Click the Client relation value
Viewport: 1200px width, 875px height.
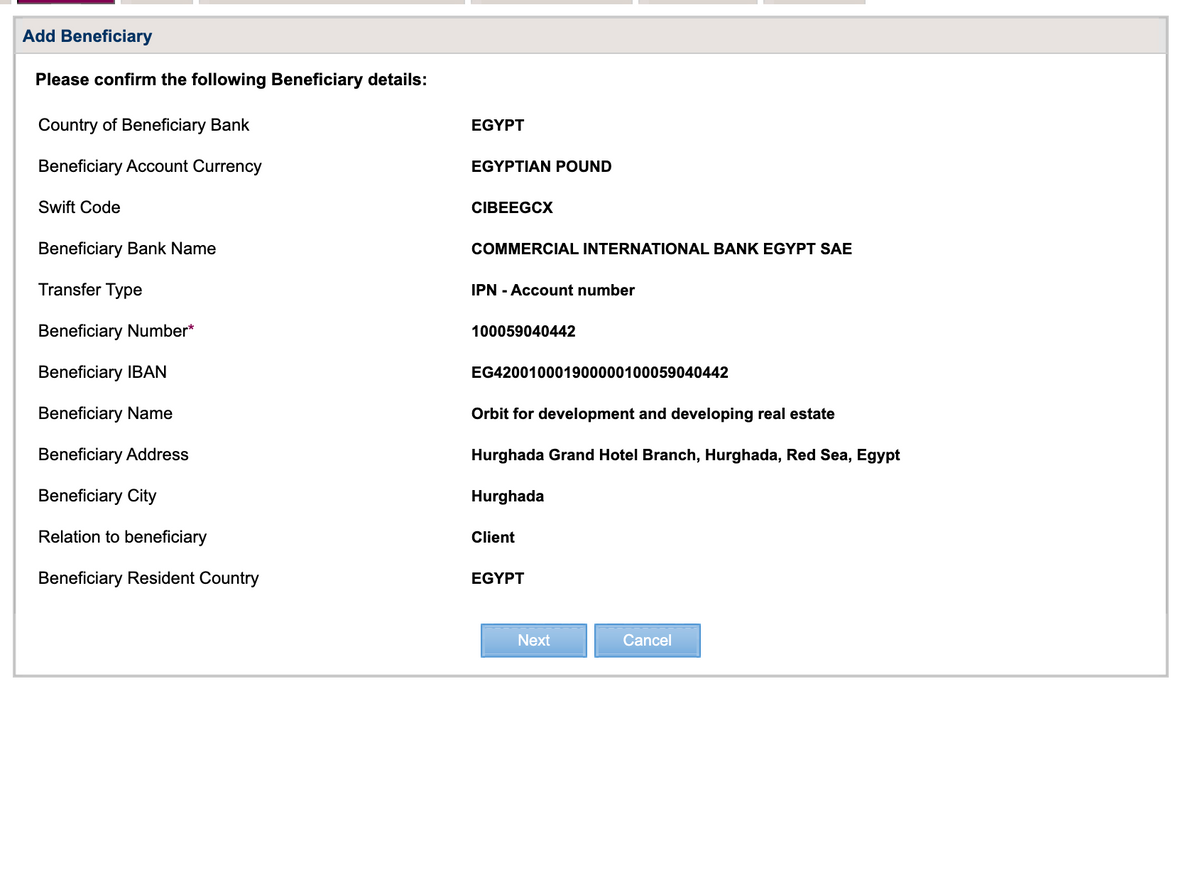(493, 537)
